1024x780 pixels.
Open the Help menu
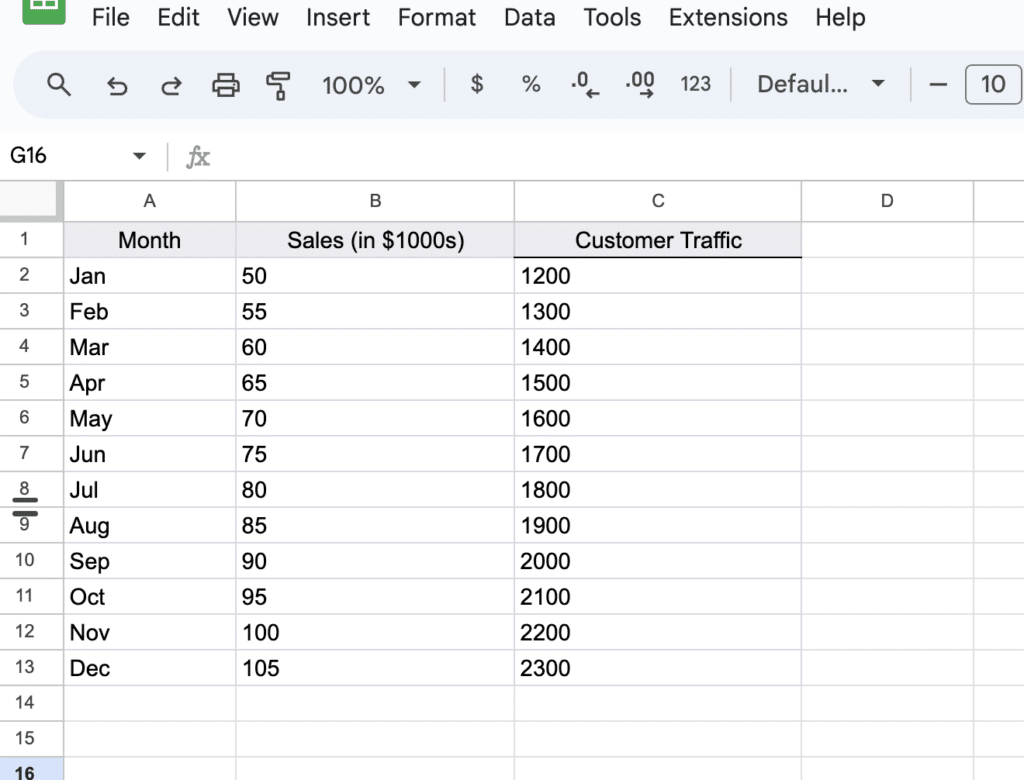[x=840, y=17]
